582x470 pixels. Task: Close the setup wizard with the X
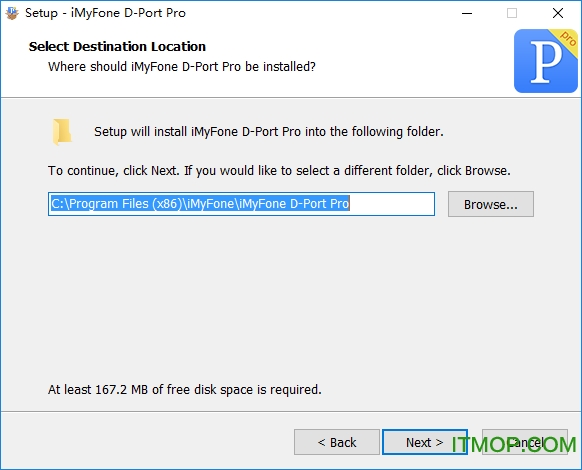(x=558, y=13)
